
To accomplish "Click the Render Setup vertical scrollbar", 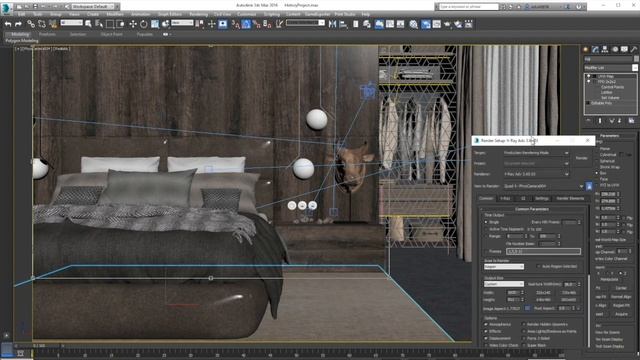I will pos(589,311).
